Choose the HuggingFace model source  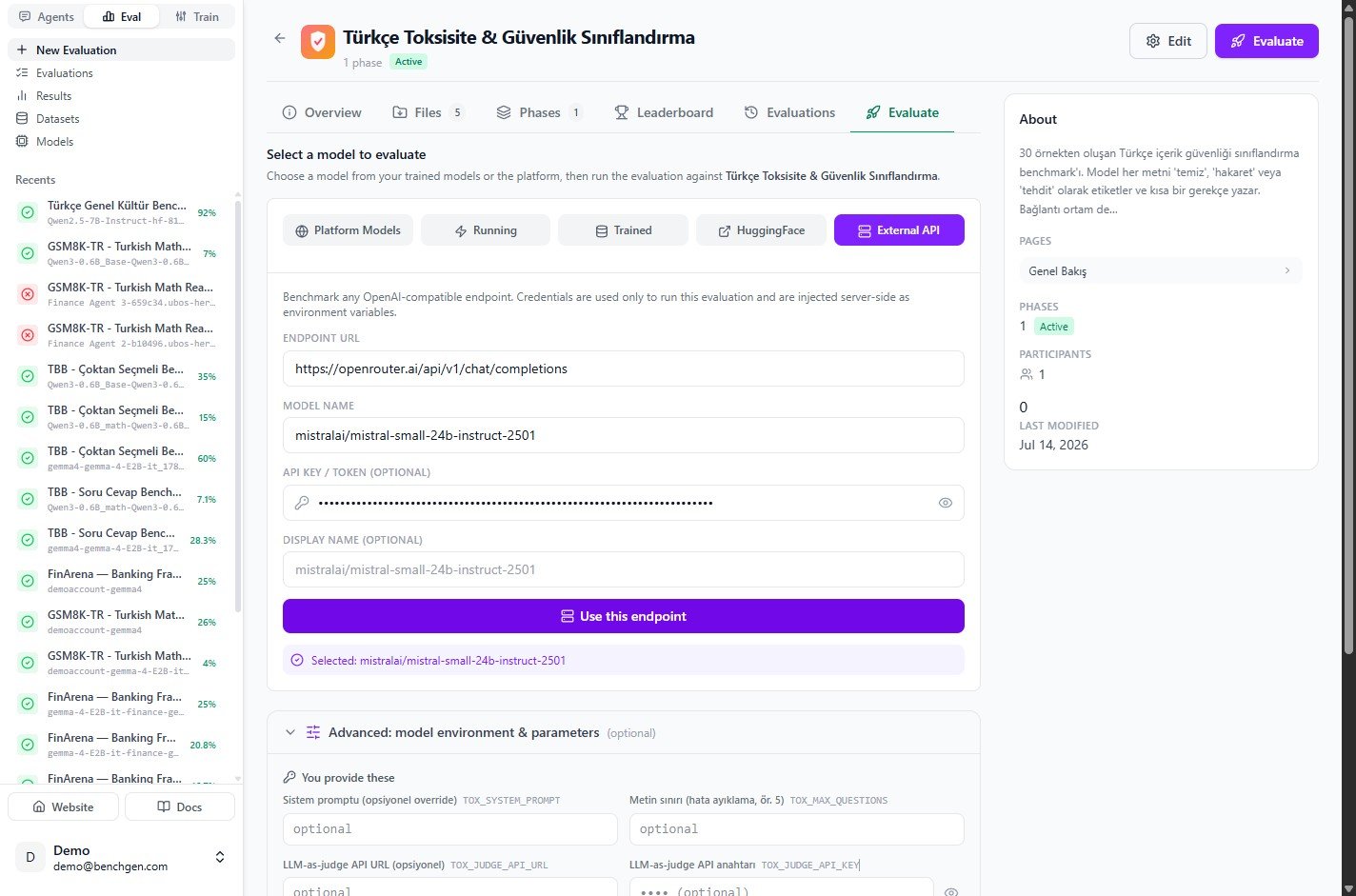(761, 230)
